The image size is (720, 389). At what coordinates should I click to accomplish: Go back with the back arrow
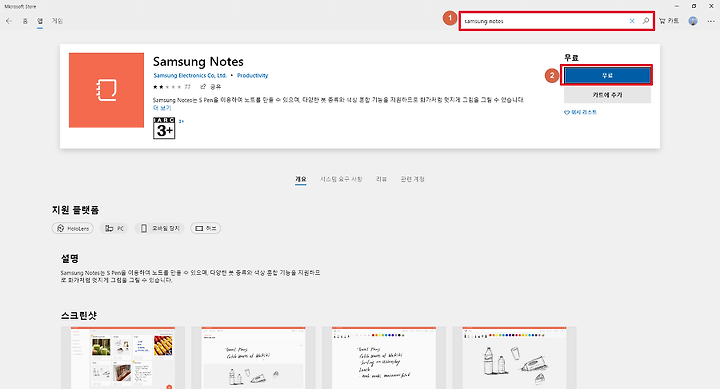pos(9,21)
